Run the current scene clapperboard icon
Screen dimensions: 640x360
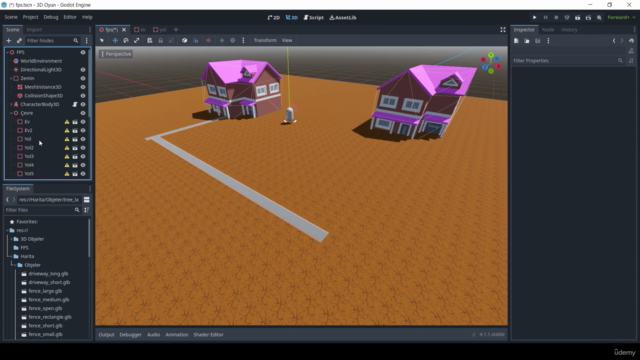pyautogui.click(x=578, y=18)
